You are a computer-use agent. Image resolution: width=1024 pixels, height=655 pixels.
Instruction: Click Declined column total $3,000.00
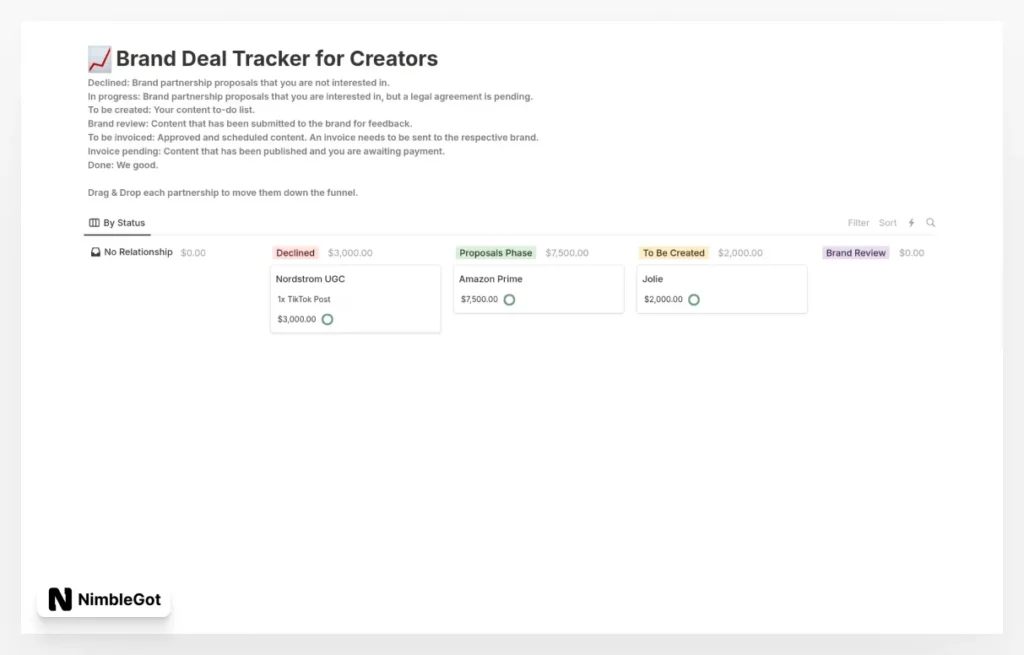(x=350, y=253)
